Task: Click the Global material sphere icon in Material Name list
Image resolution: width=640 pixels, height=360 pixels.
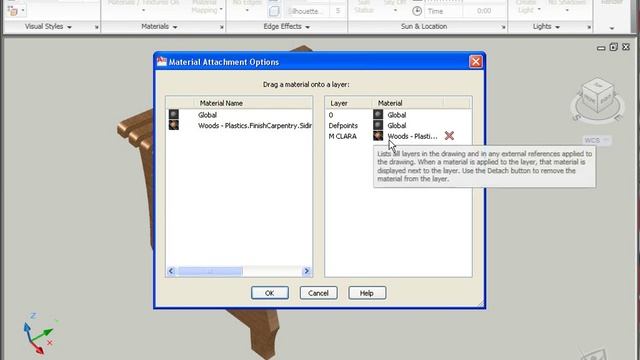Action: click(174, 114)
